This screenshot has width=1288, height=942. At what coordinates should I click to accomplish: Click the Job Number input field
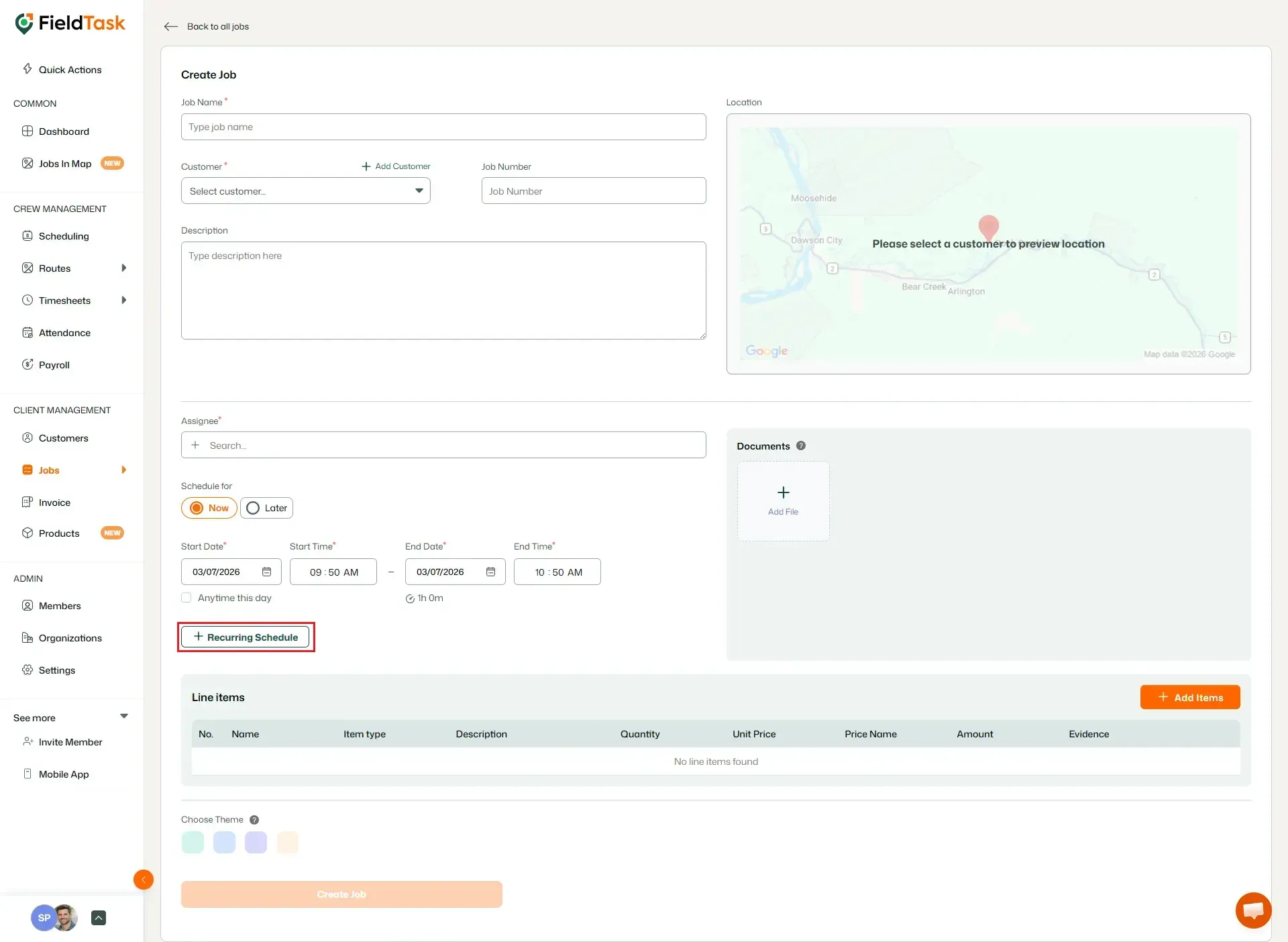594,191
